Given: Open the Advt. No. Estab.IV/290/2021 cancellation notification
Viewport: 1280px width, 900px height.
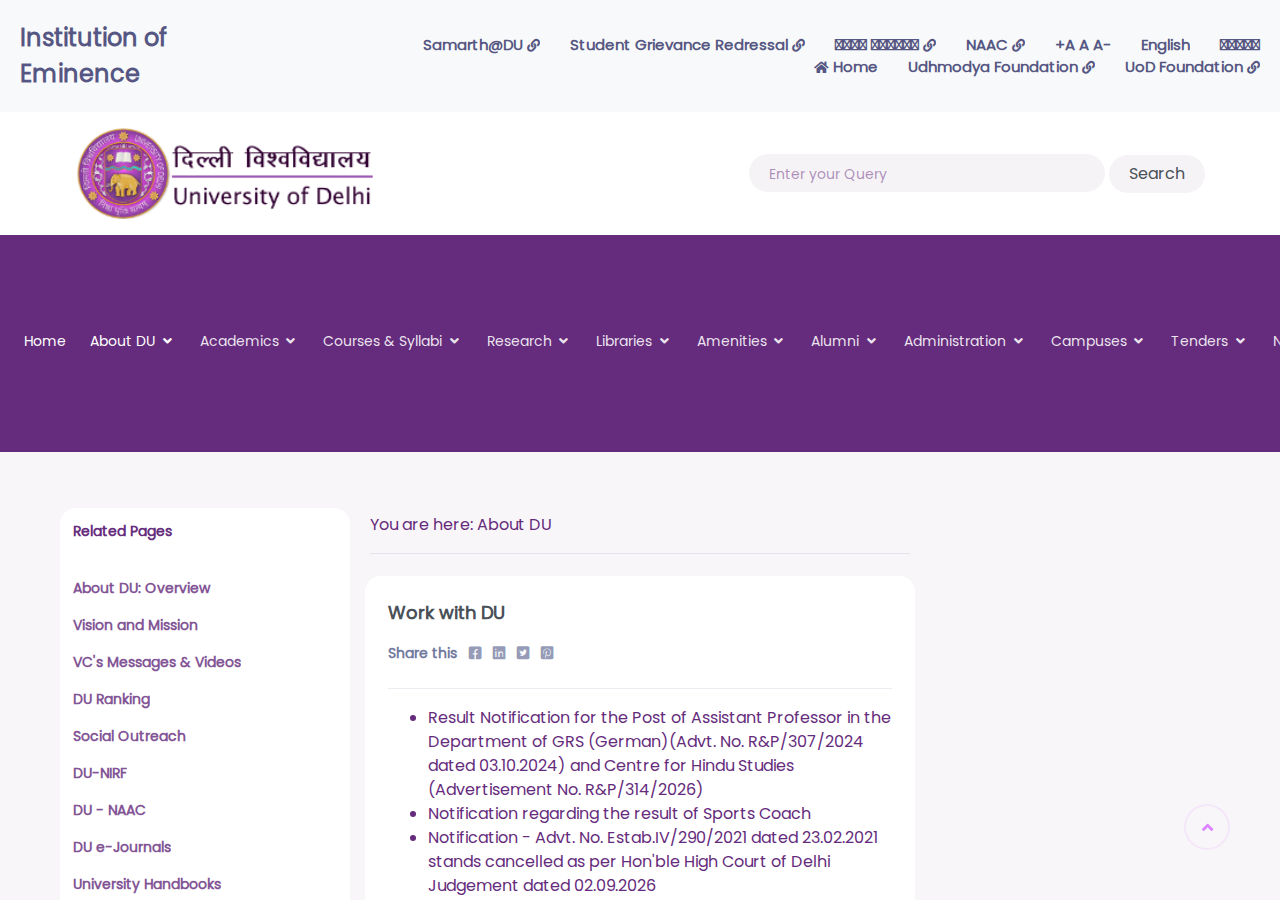Looking at the screenshot, I should click(x=653, y=861).
